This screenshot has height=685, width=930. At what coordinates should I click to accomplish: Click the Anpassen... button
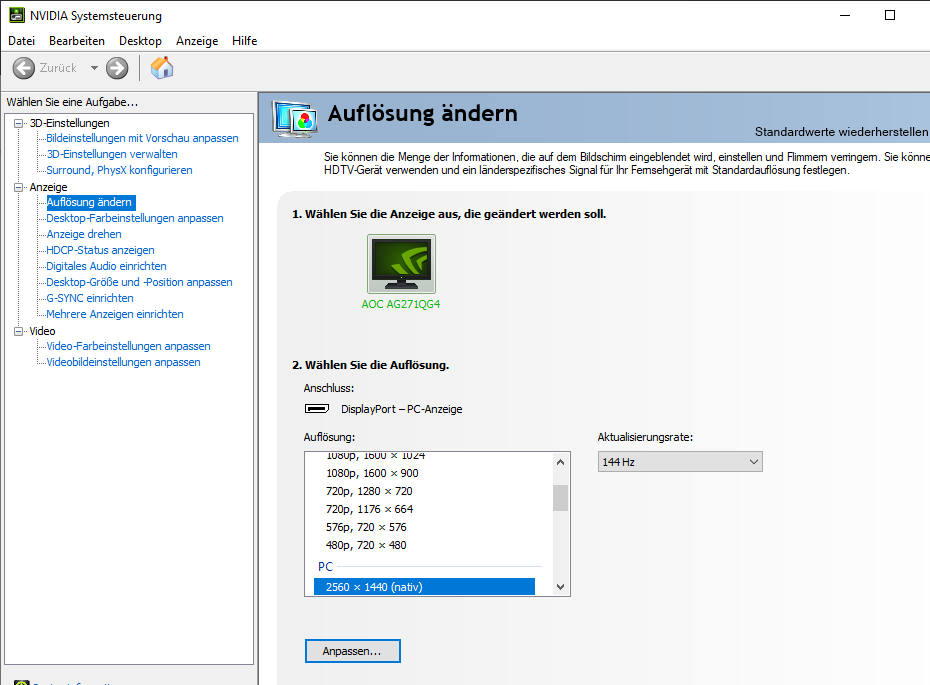click(x=352, y=651)
